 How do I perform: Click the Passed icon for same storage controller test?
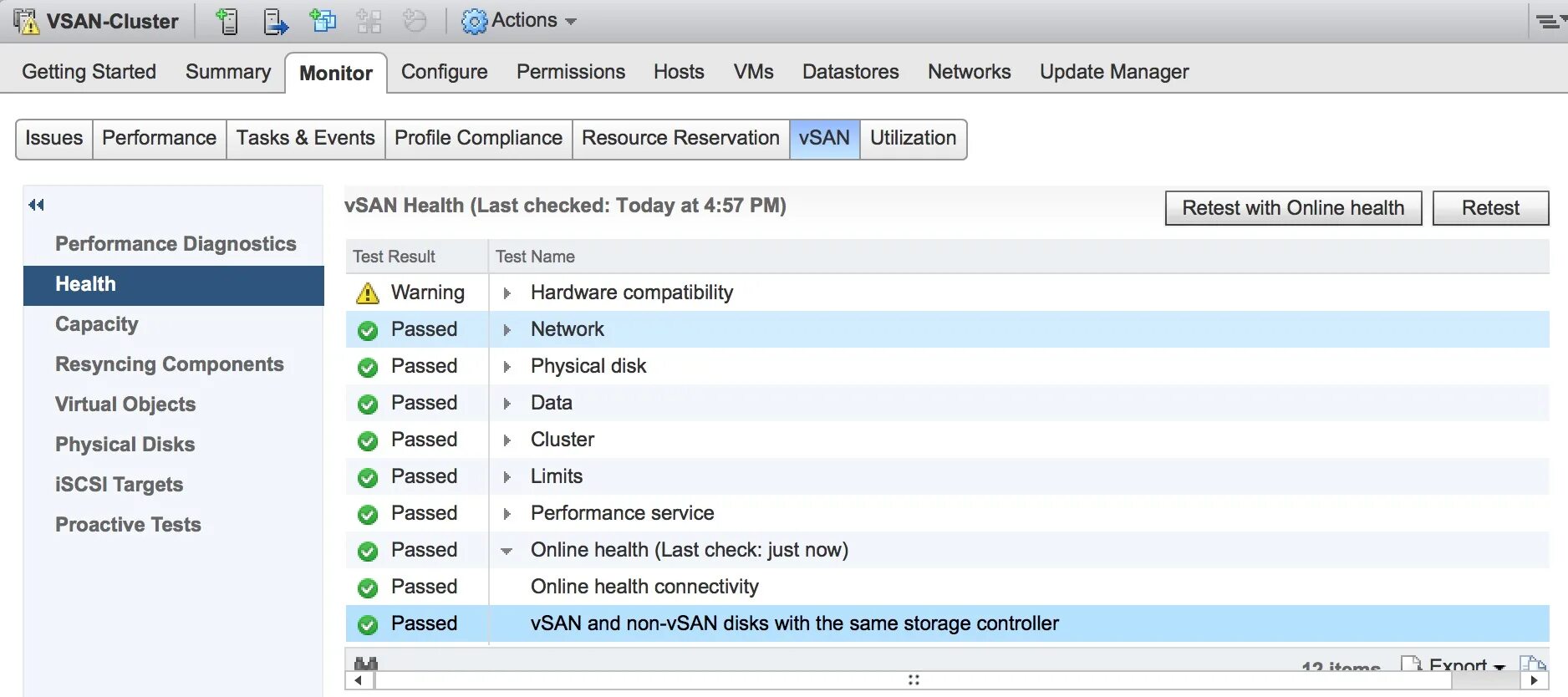click(x=368, y=624)
